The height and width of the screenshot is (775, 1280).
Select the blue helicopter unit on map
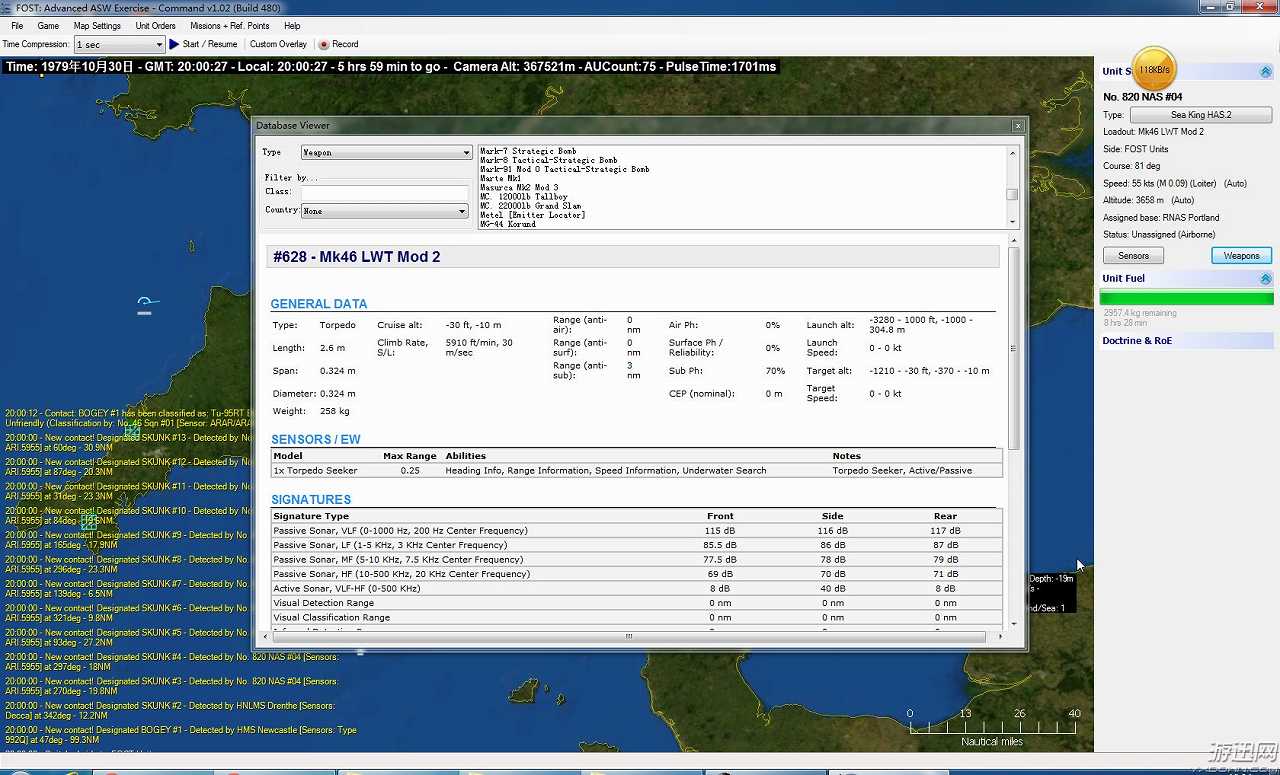coord(146,304)
